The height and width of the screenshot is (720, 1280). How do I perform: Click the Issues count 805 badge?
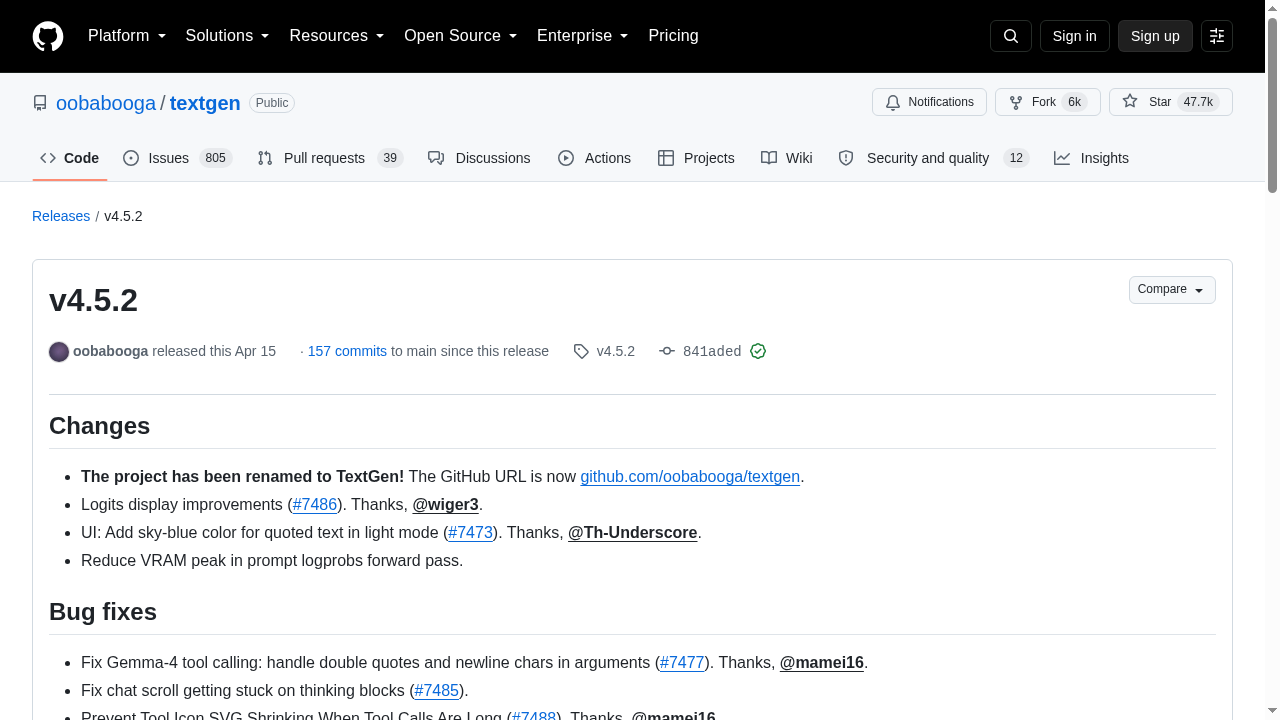click(x=215, y=158)
